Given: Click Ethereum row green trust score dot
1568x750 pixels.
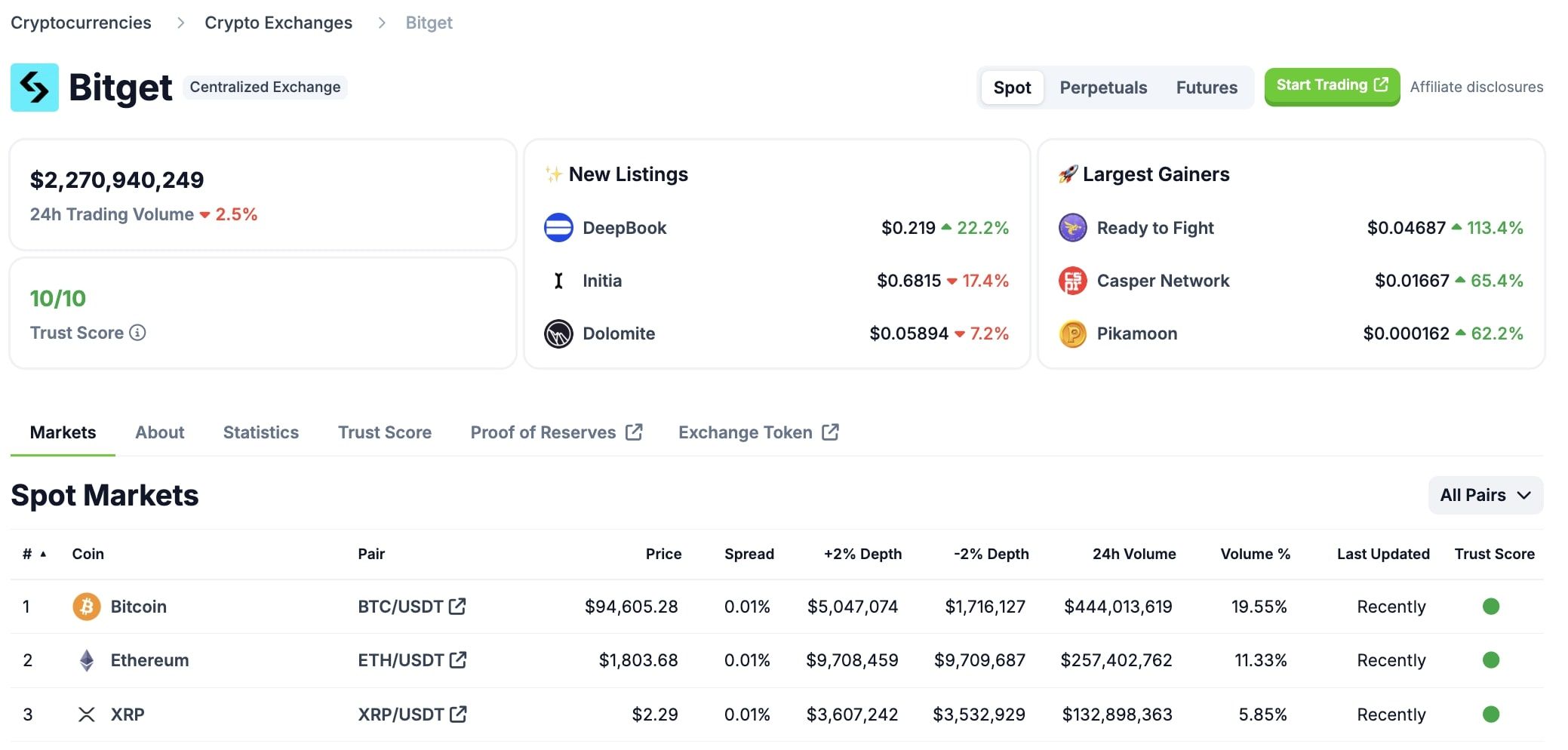Looking at the screenshot, I should 1491,660.
